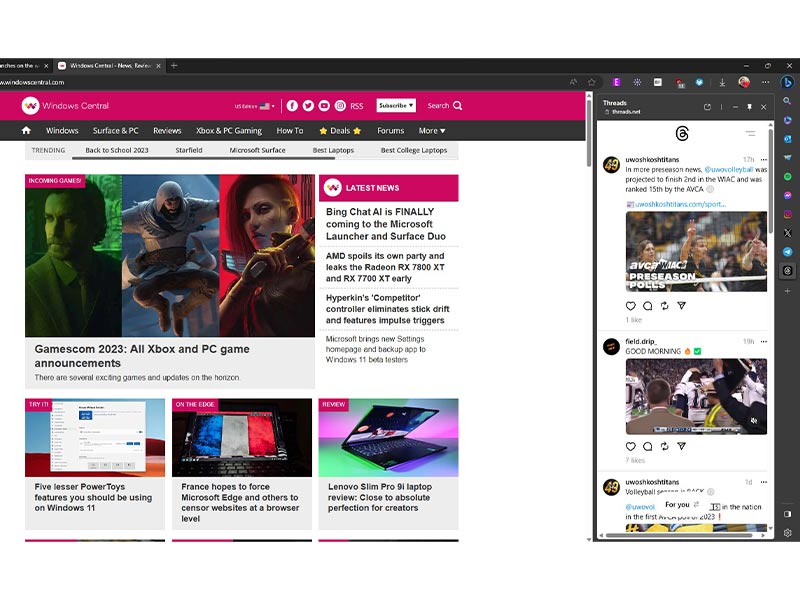Open new browser tab
This screenshot has height=600, width=800.
tap(174, 65)
